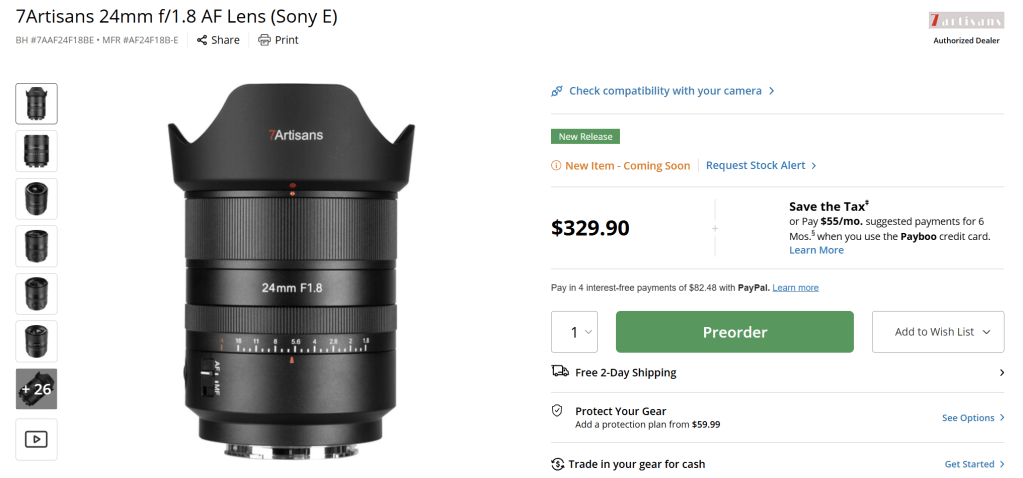Click Get Started for trade-in
This screenshot has width=1023, height=478.
969,464
